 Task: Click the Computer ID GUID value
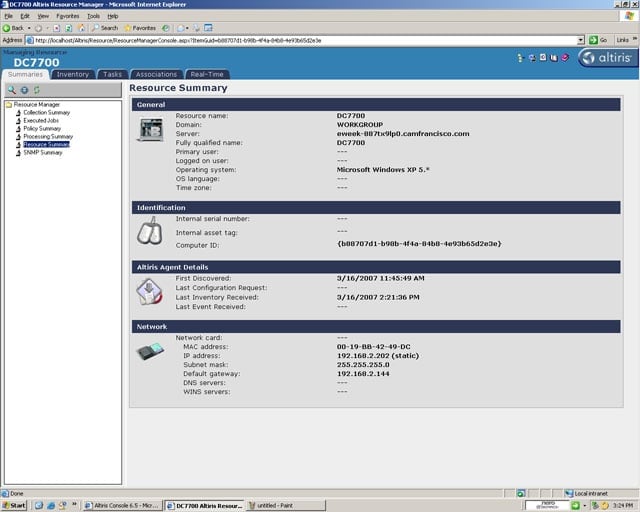(x=419, y=244)
